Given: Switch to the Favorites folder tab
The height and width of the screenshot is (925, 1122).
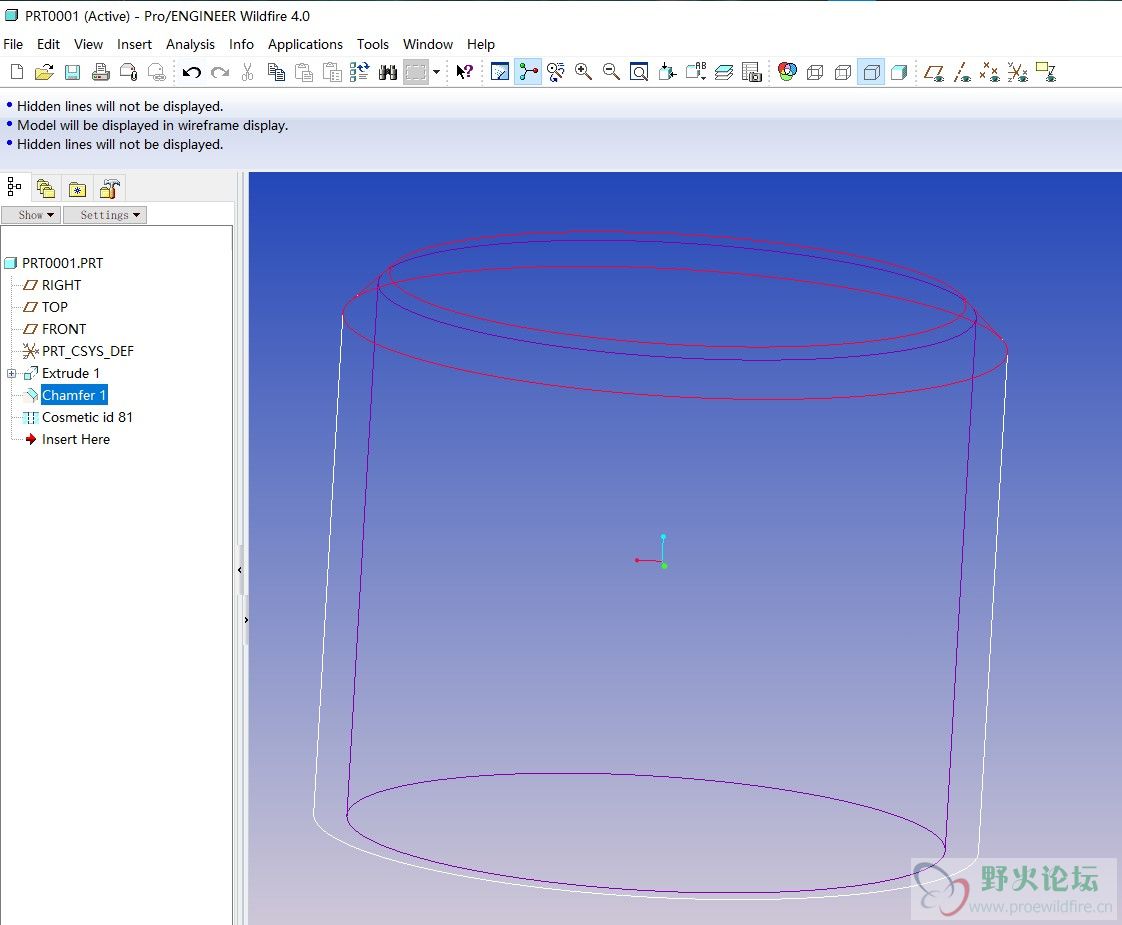Looking at the screenshot, I should click(77, 188).
